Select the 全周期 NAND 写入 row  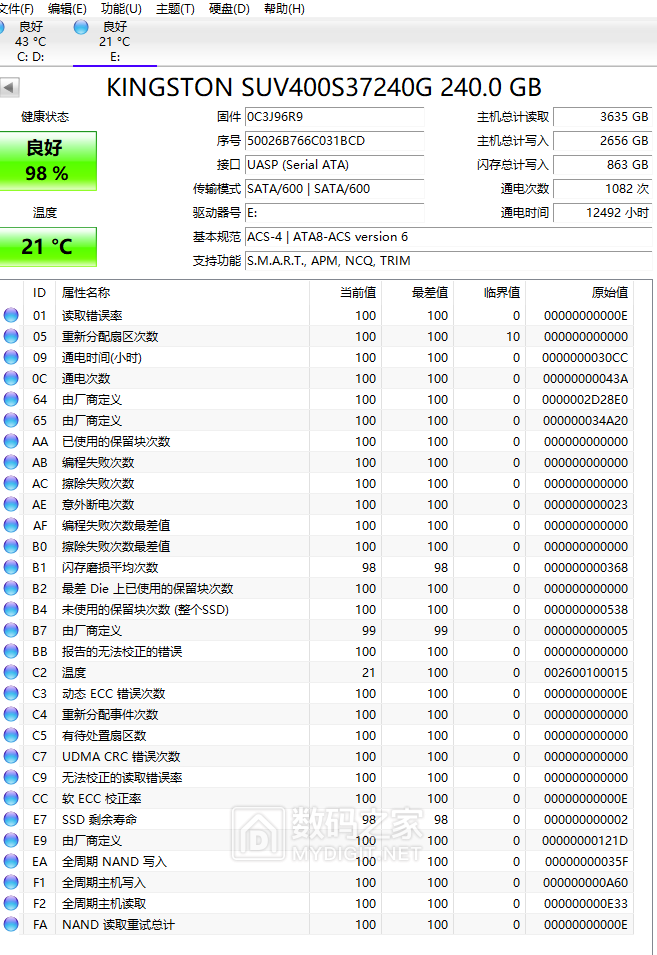pos(317,862)
